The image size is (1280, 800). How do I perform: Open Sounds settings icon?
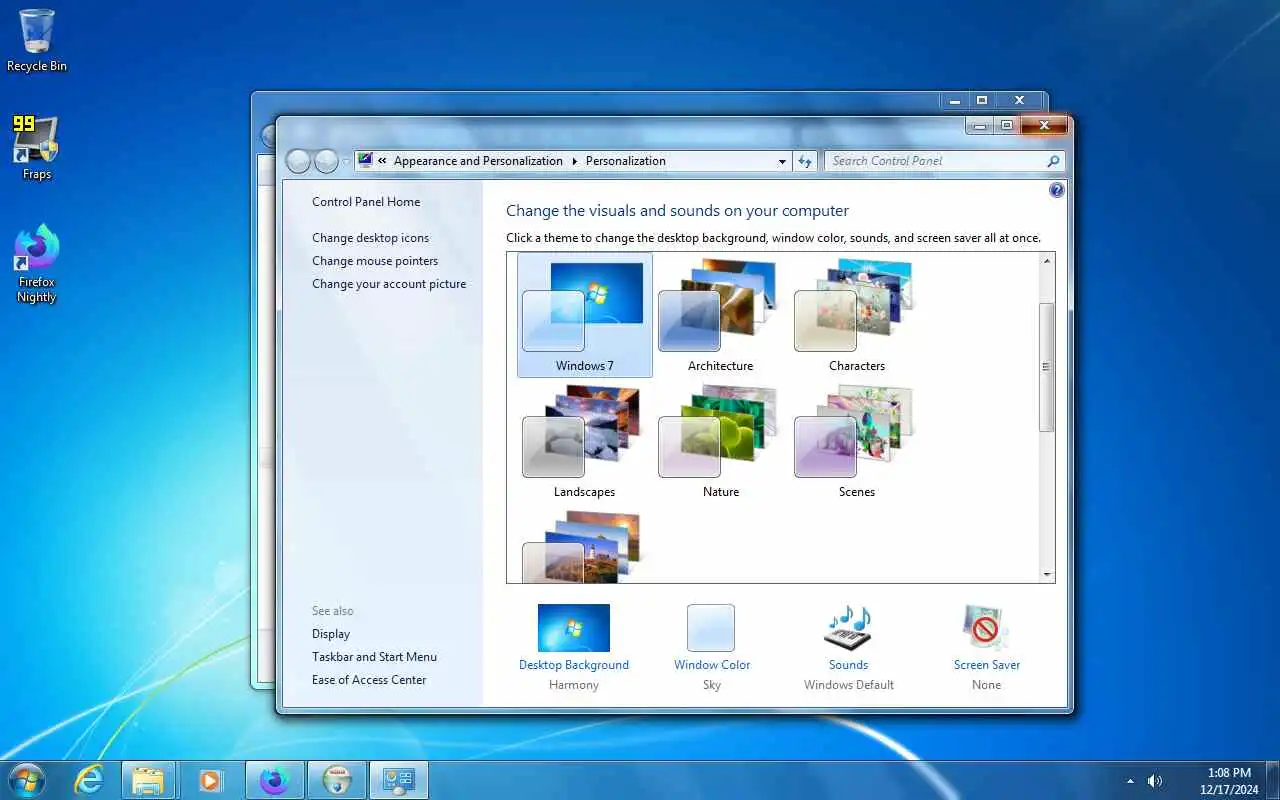[x=848, y=628]
